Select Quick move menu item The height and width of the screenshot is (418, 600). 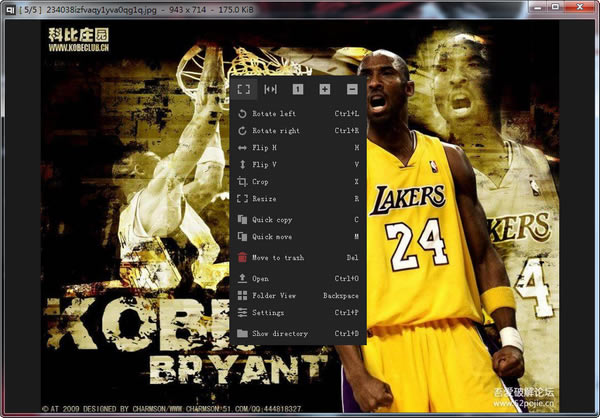tap(273, 237)
